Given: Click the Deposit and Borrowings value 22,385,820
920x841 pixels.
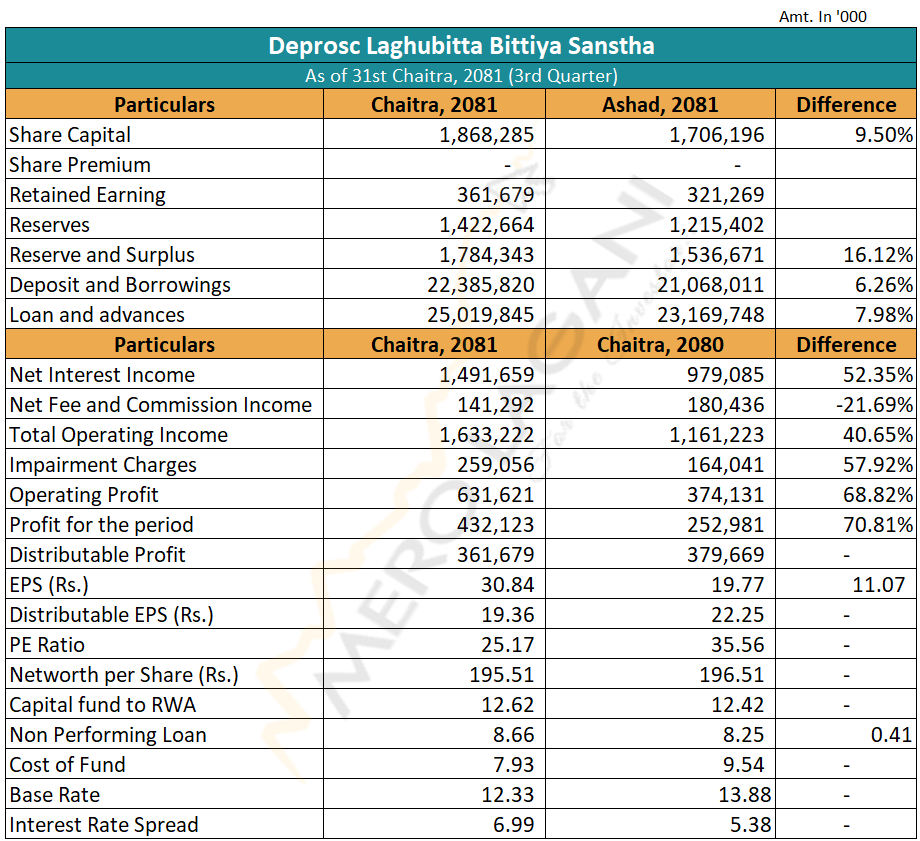Looking at the screenshot, I should 480,285.
